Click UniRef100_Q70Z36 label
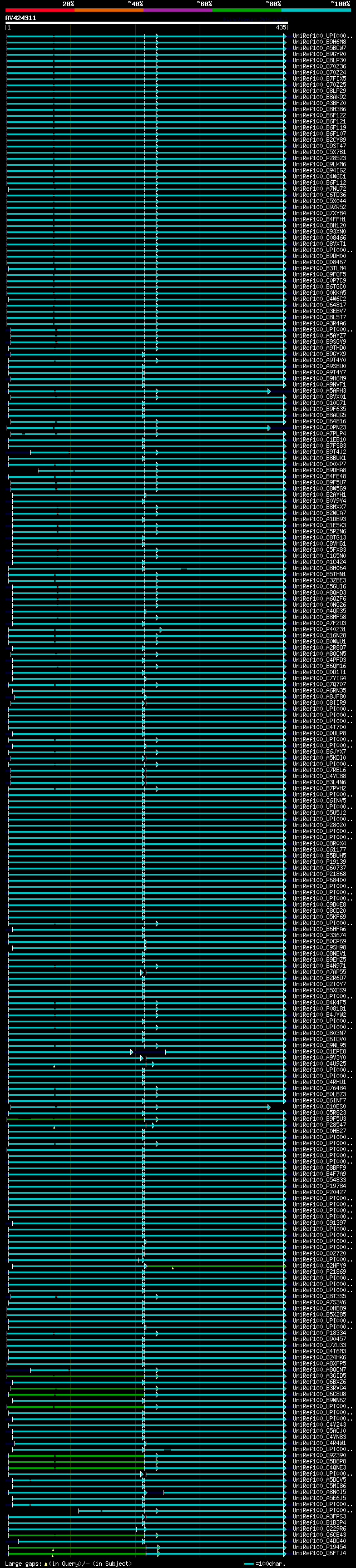 319,66
